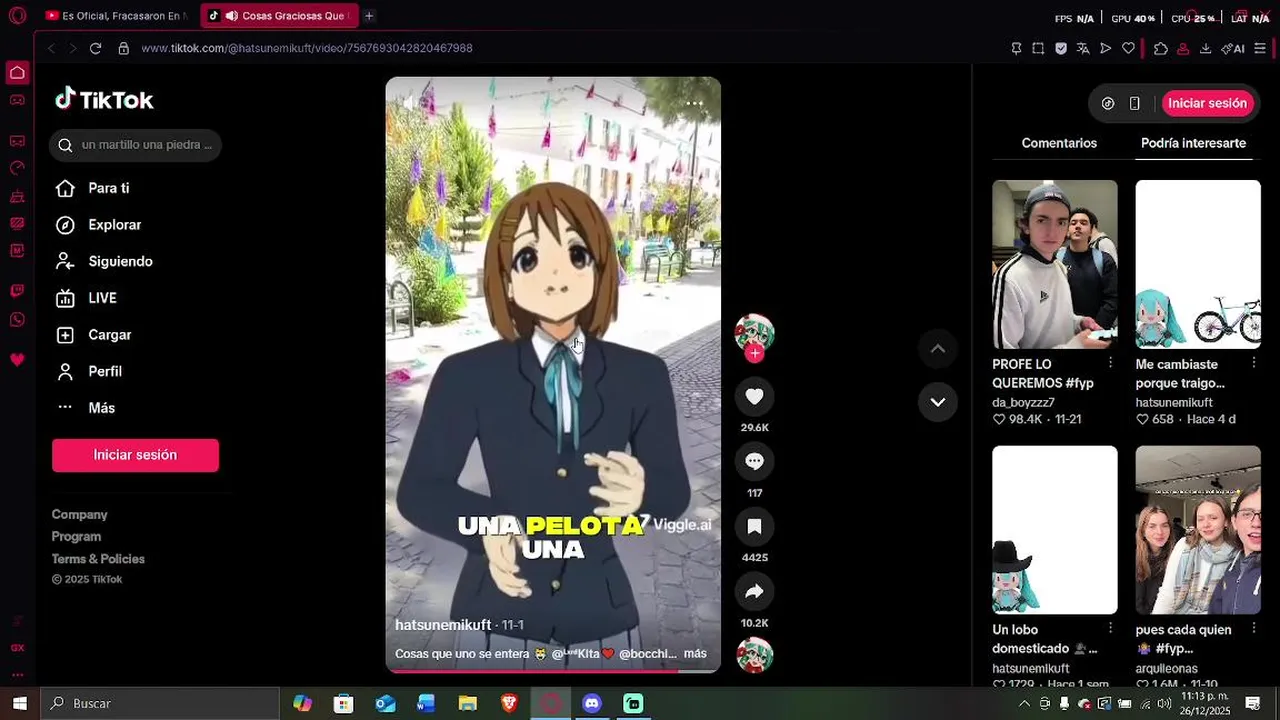1280x720 pixels.
Task: Open the extensions cube icon
Action: point(1160,48)
